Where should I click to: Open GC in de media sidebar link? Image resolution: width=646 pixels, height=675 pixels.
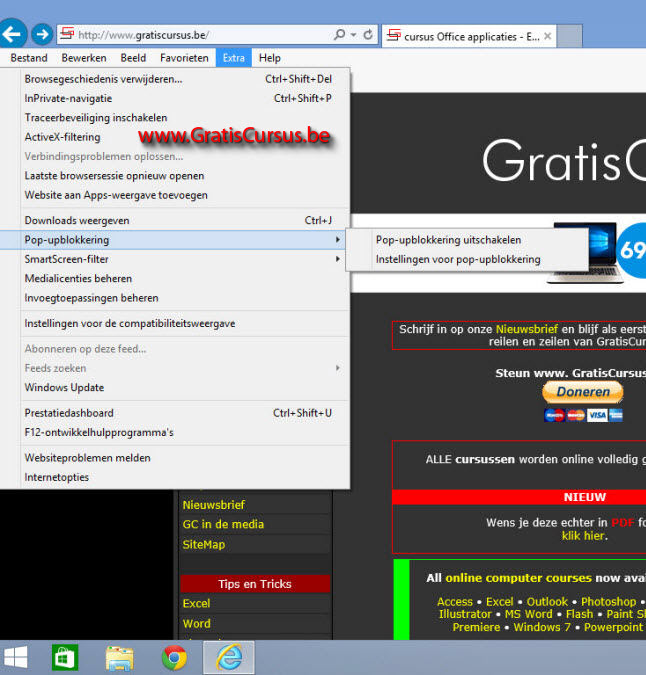[223, 524]
